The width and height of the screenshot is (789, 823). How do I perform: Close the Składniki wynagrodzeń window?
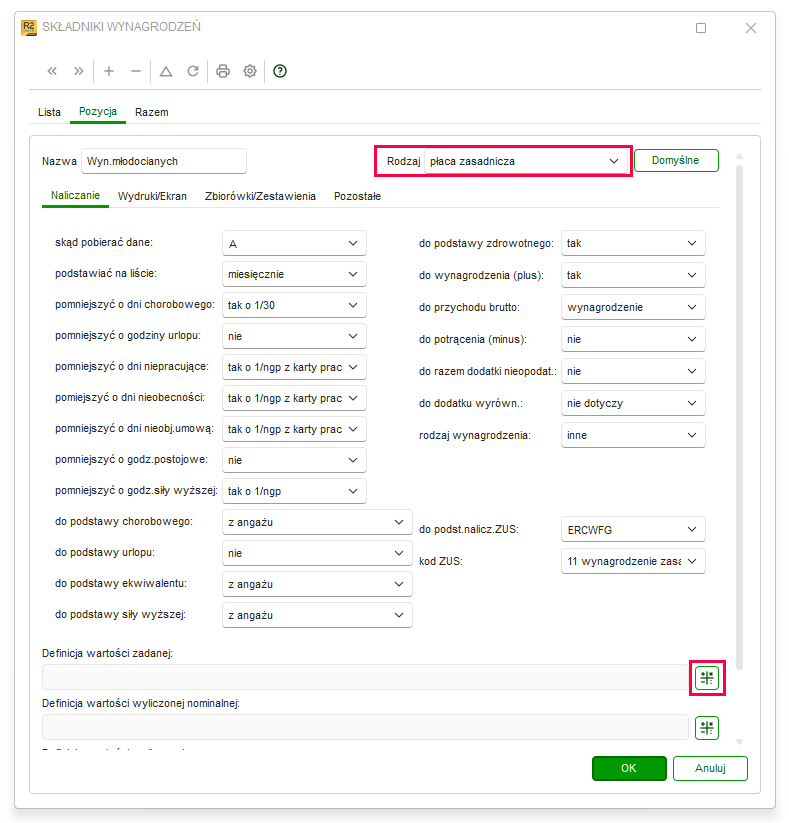tap(751, 28)
